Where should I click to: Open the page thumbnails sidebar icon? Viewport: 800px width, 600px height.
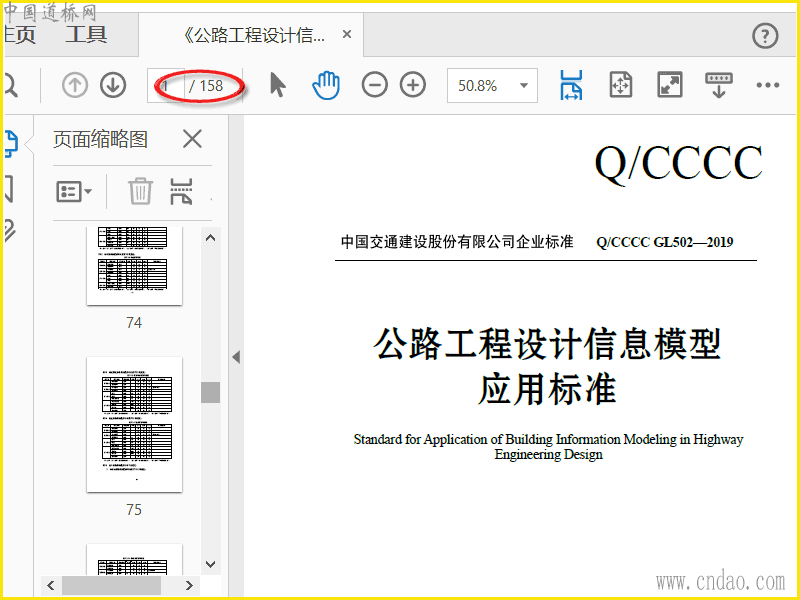point(11,143)
